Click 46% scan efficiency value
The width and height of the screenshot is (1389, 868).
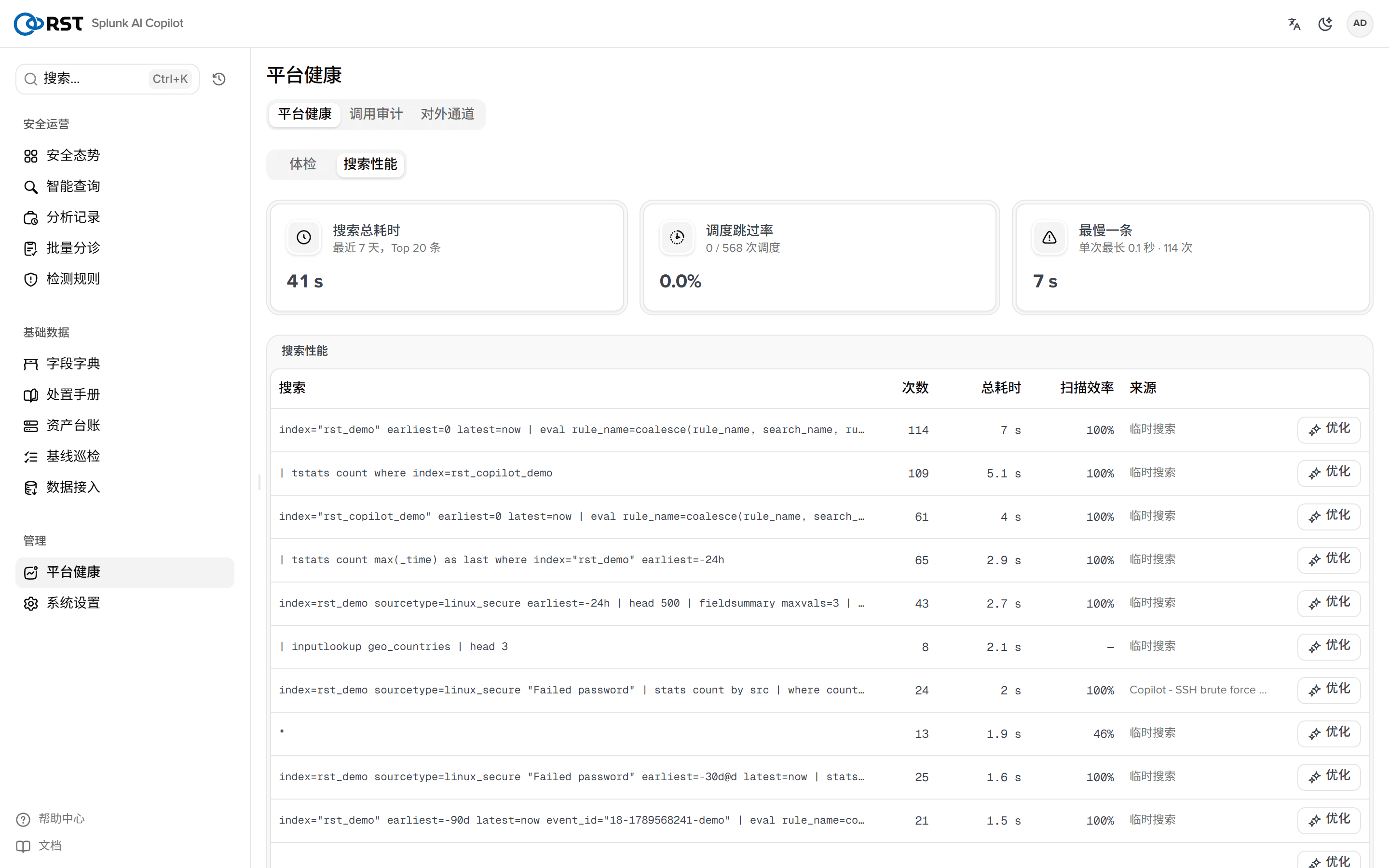(x=1103, y=733)
